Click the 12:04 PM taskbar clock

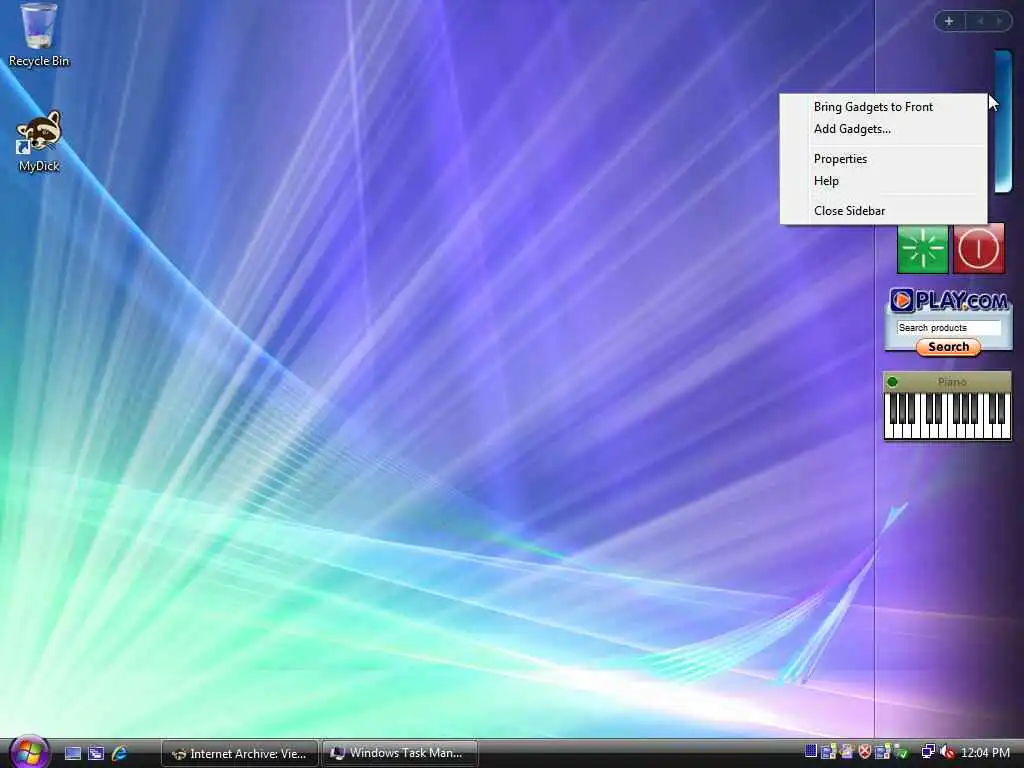(x=985, y=753)
